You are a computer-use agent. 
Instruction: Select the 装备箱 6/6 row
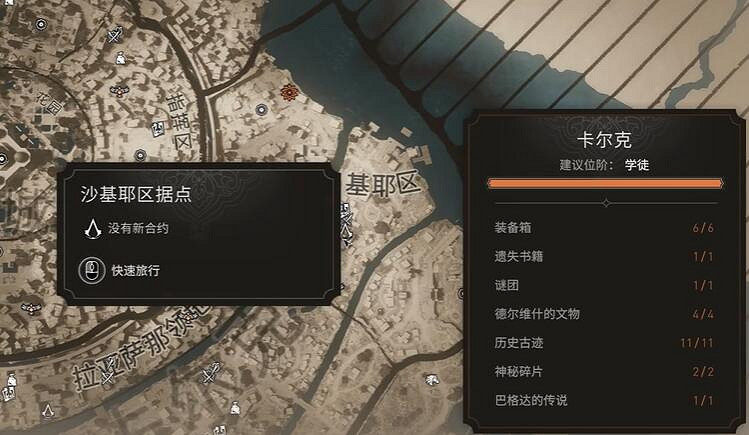604,228
